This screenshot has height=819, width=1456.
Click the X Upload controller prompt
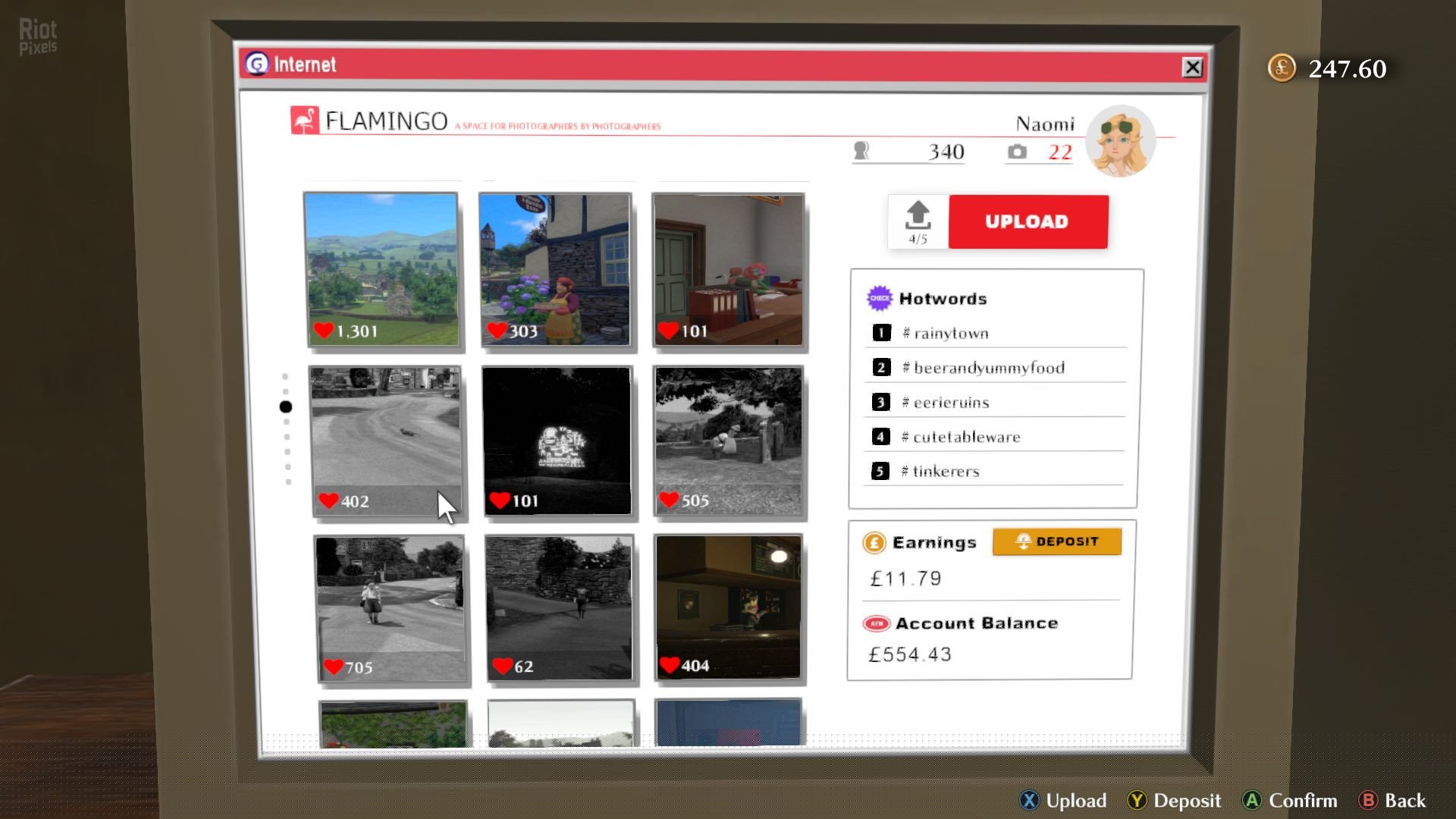pos(1063,801)
